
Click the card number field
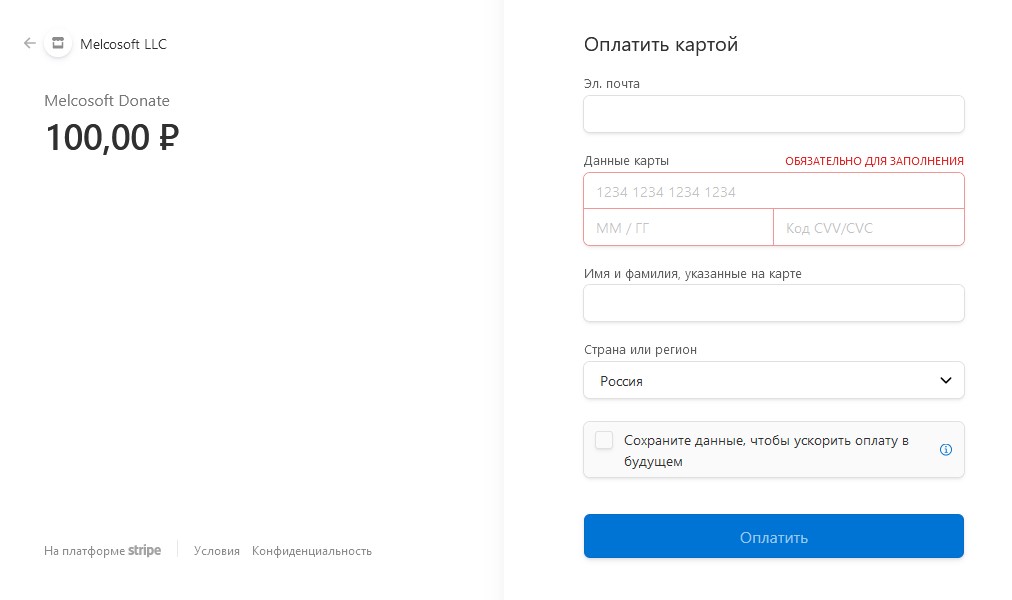point(774,191)
